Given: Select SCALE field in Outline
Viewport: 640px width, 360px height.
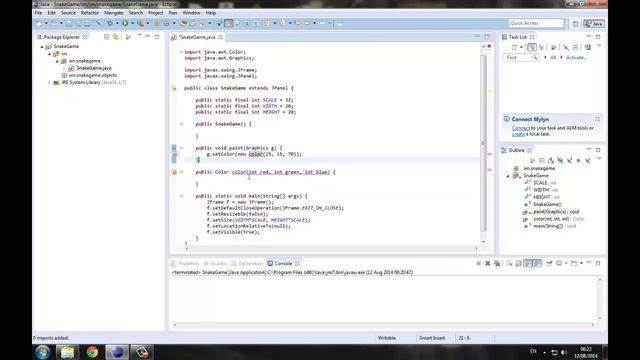Looking at the screenshot, I should (544, 183).
